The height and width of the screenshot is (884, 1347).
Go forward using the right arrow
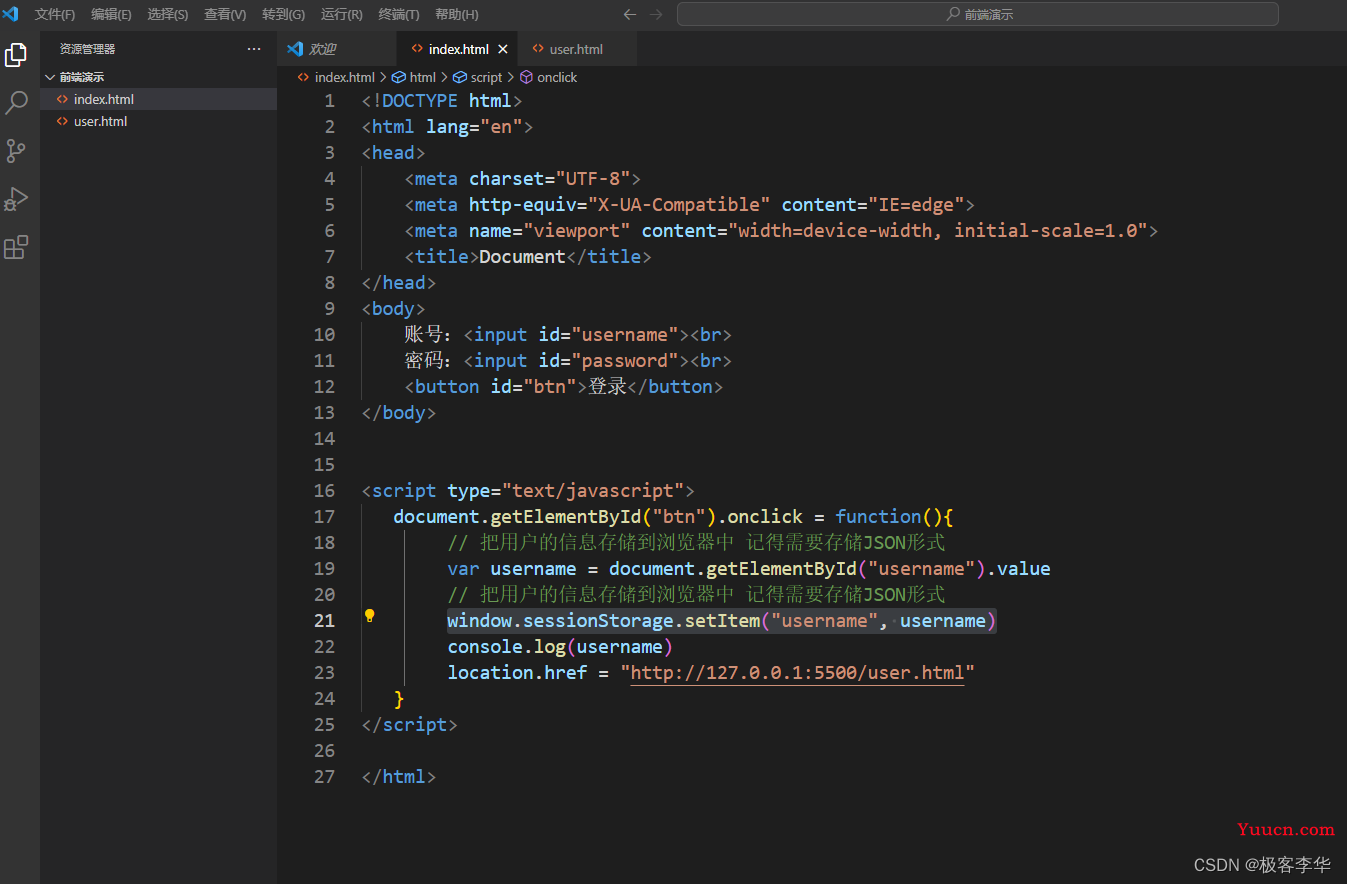[x=656, y=14]
